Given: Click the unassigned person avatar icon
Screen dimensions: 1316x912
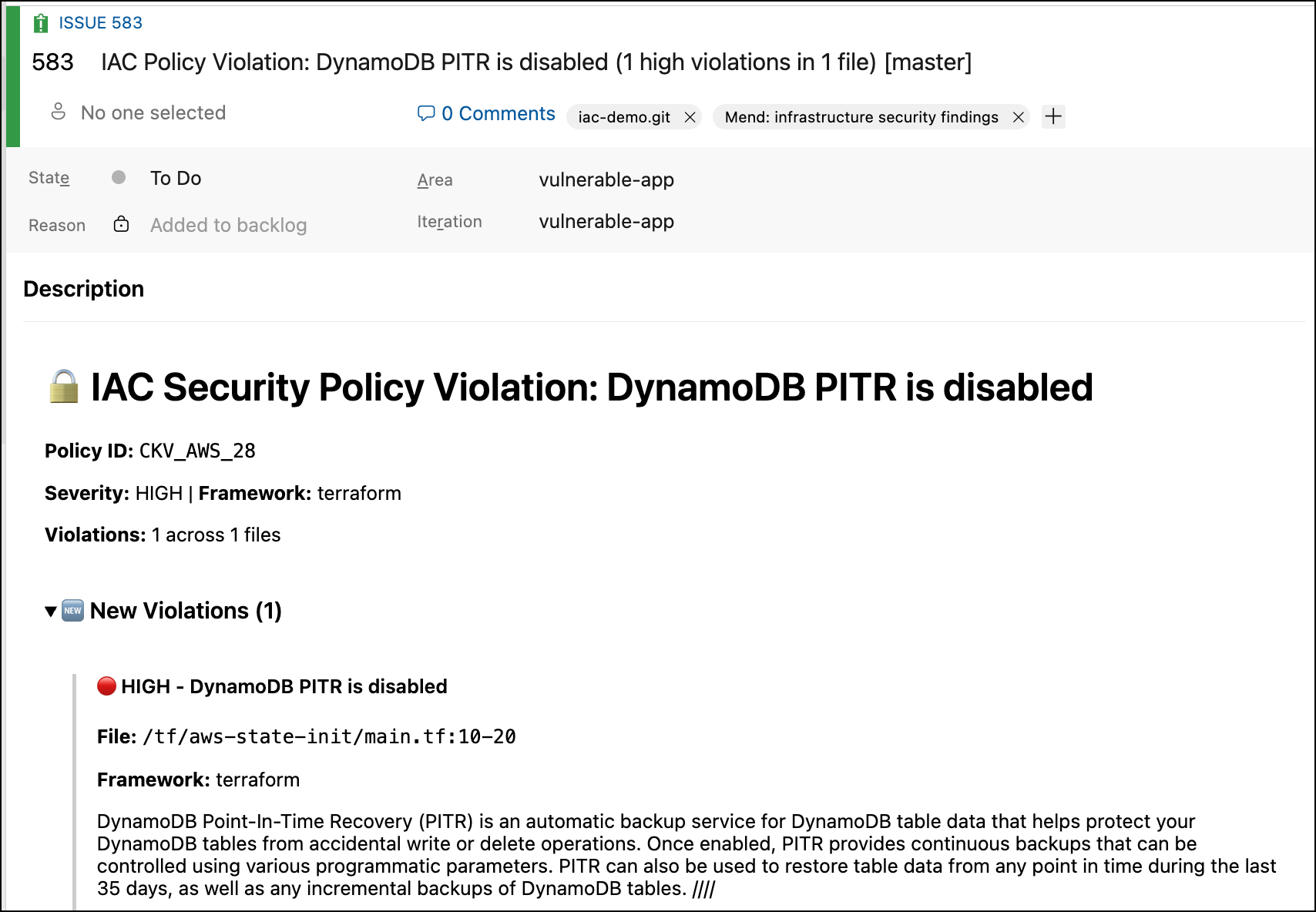Looking at the screenshot, I should 59,112.
